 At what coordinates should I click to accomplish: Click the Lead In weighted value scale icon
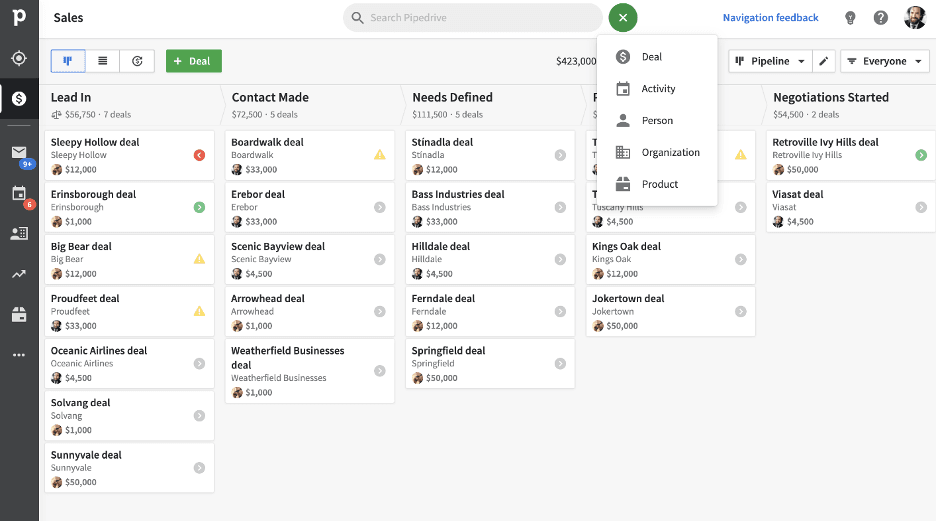coord(56,115)
